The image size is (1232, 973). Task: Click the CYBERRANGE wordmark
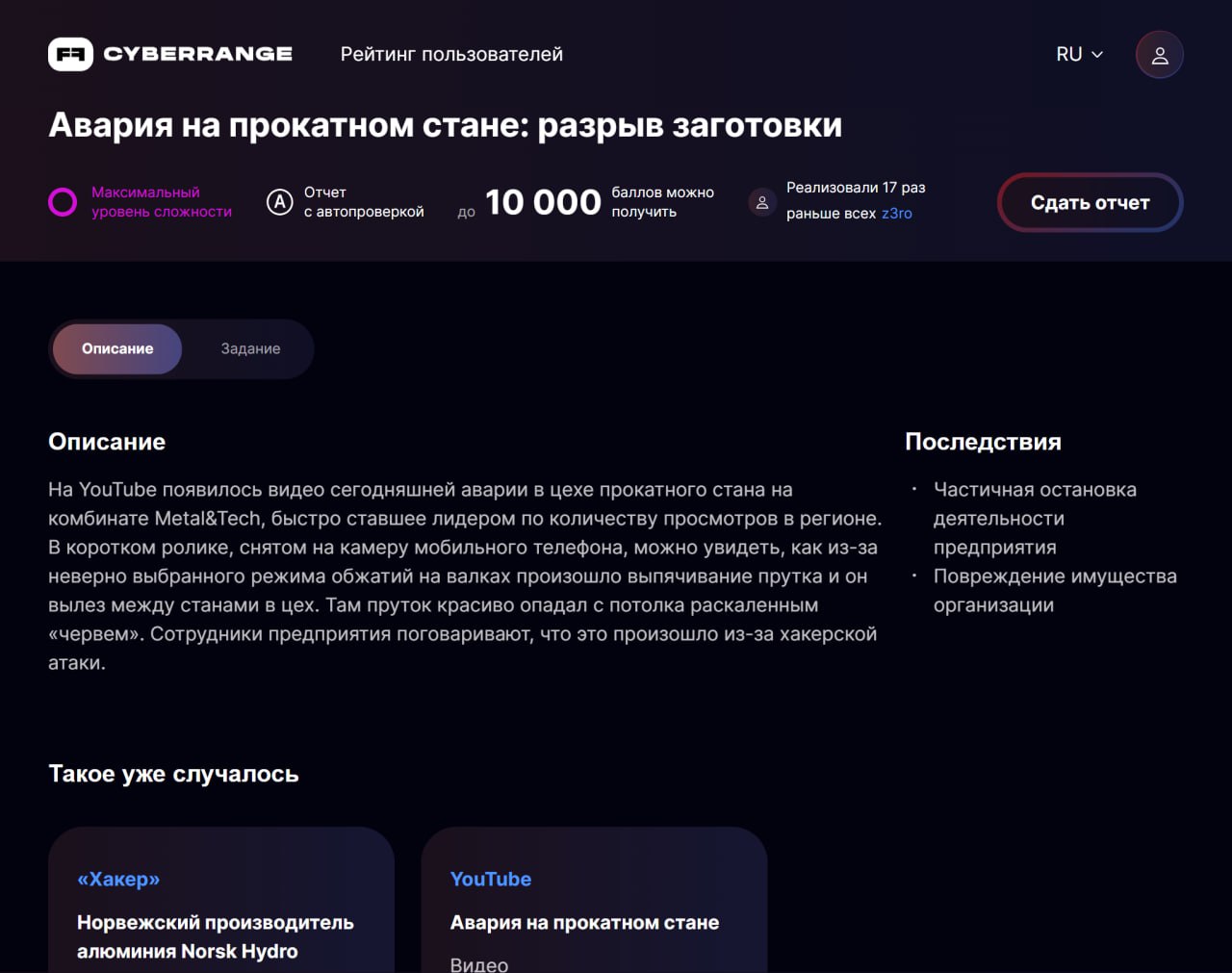[x=198, y=54]
